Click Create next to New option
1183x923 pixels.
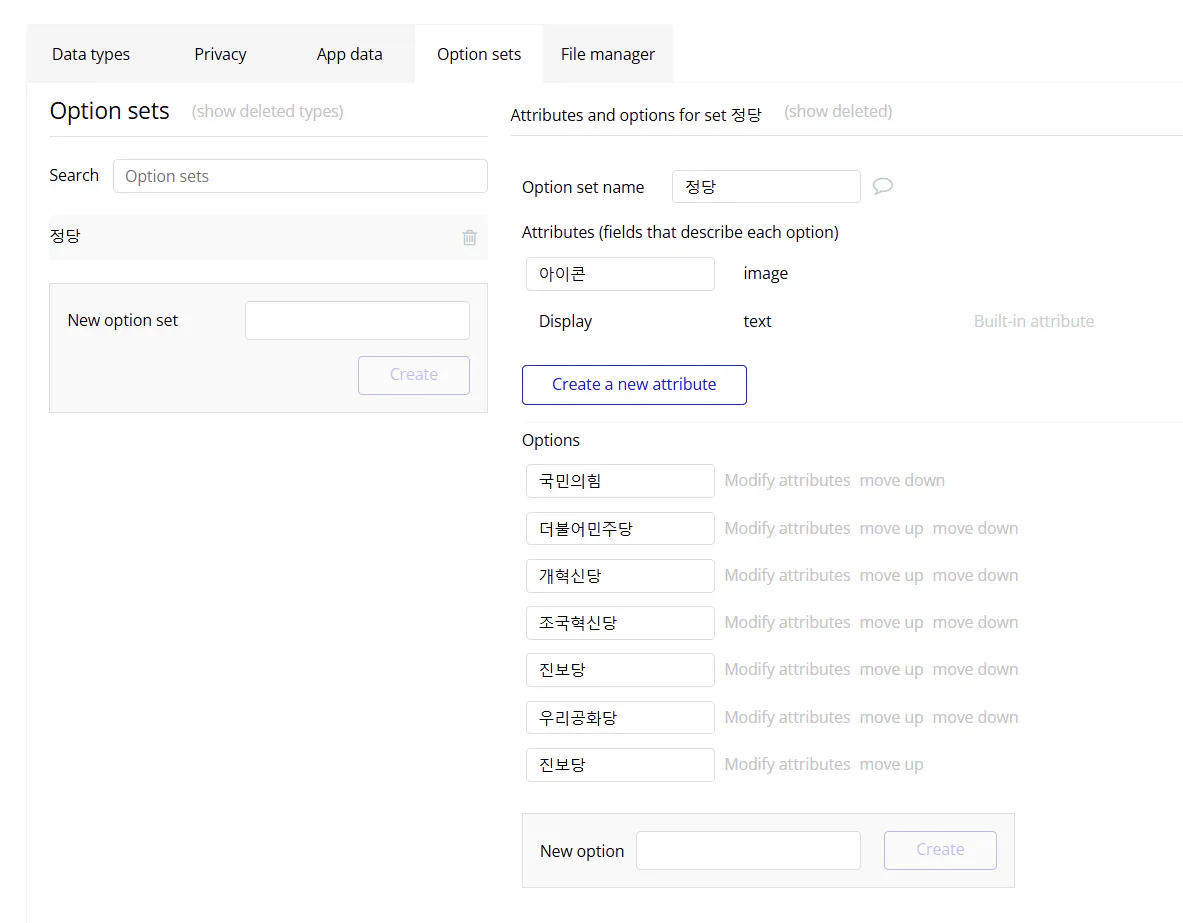point(939,849)
